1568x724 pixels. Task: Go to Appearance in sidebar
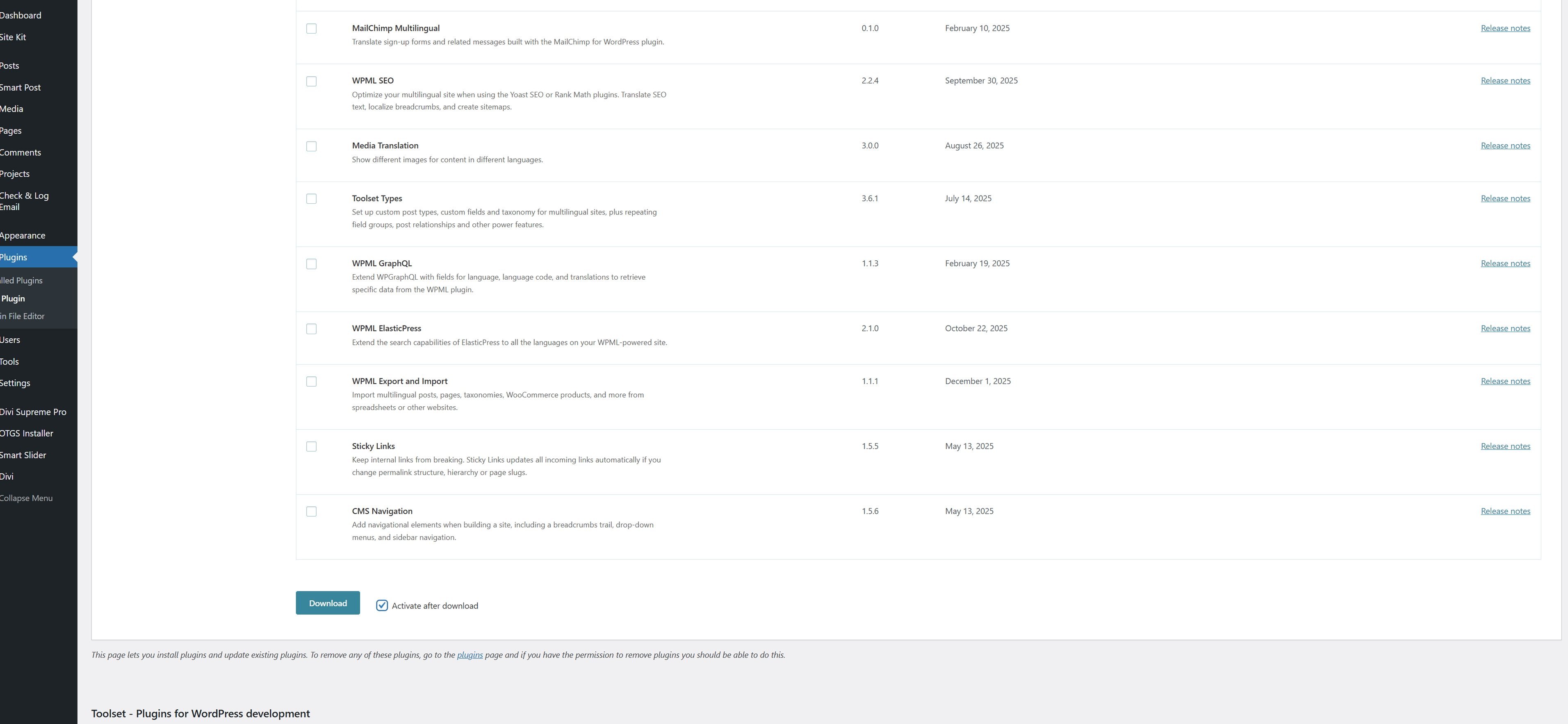click(x=23, y=235)
